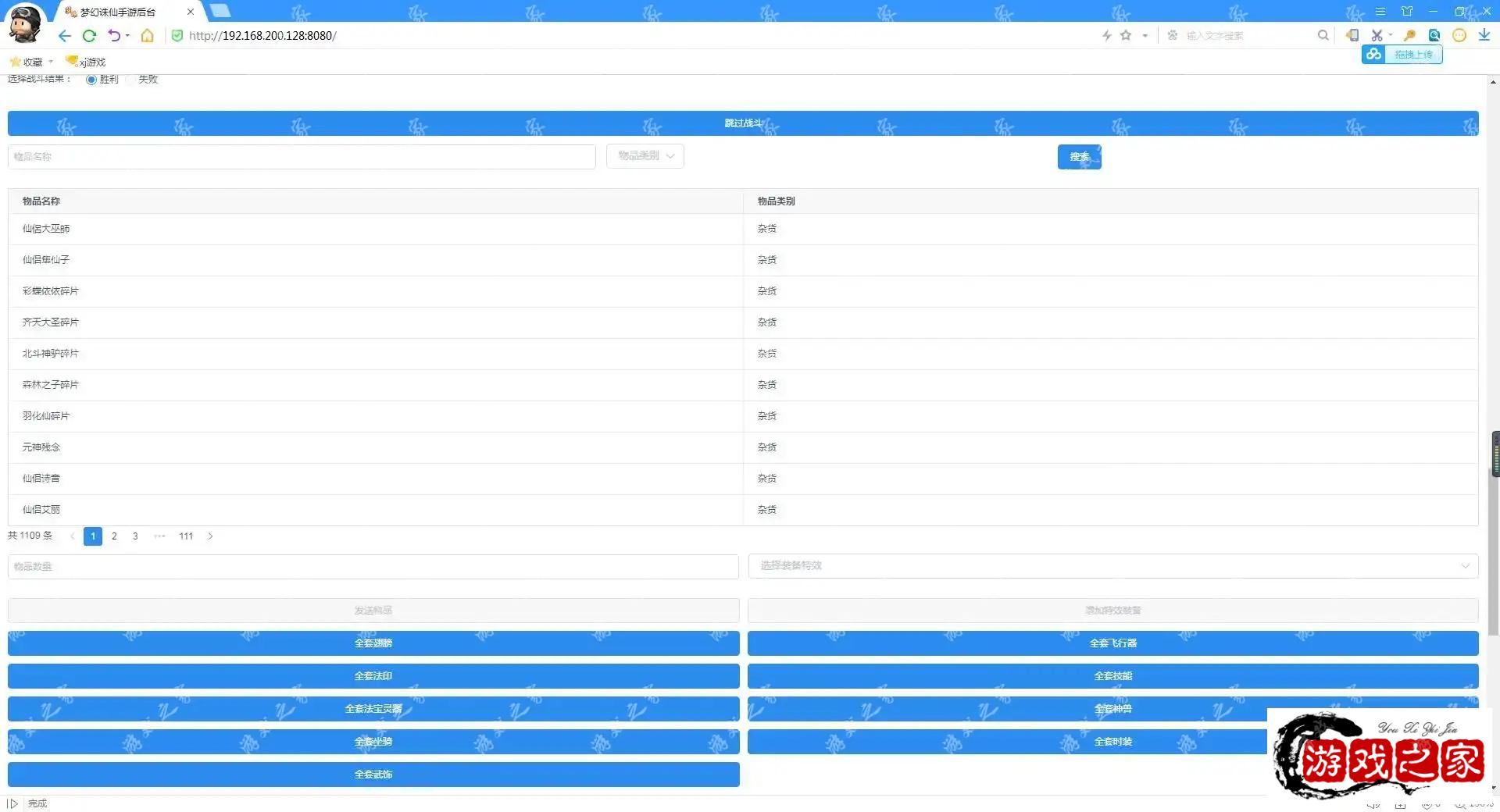Jump to last page 111
This screenshot has height=812, width=1500.
[x=186, y=536]
